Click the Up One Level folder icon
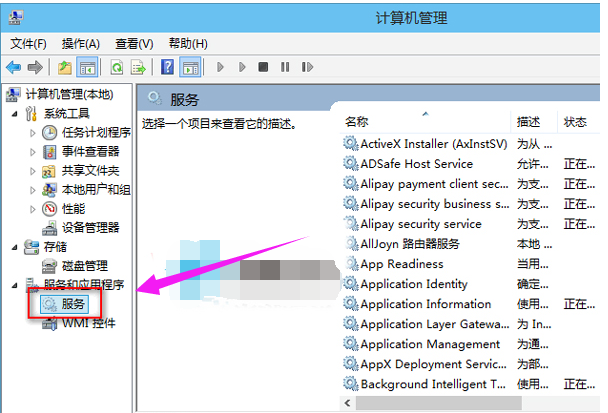This screenshot has height=413, width=608. [x=64, y=68]
